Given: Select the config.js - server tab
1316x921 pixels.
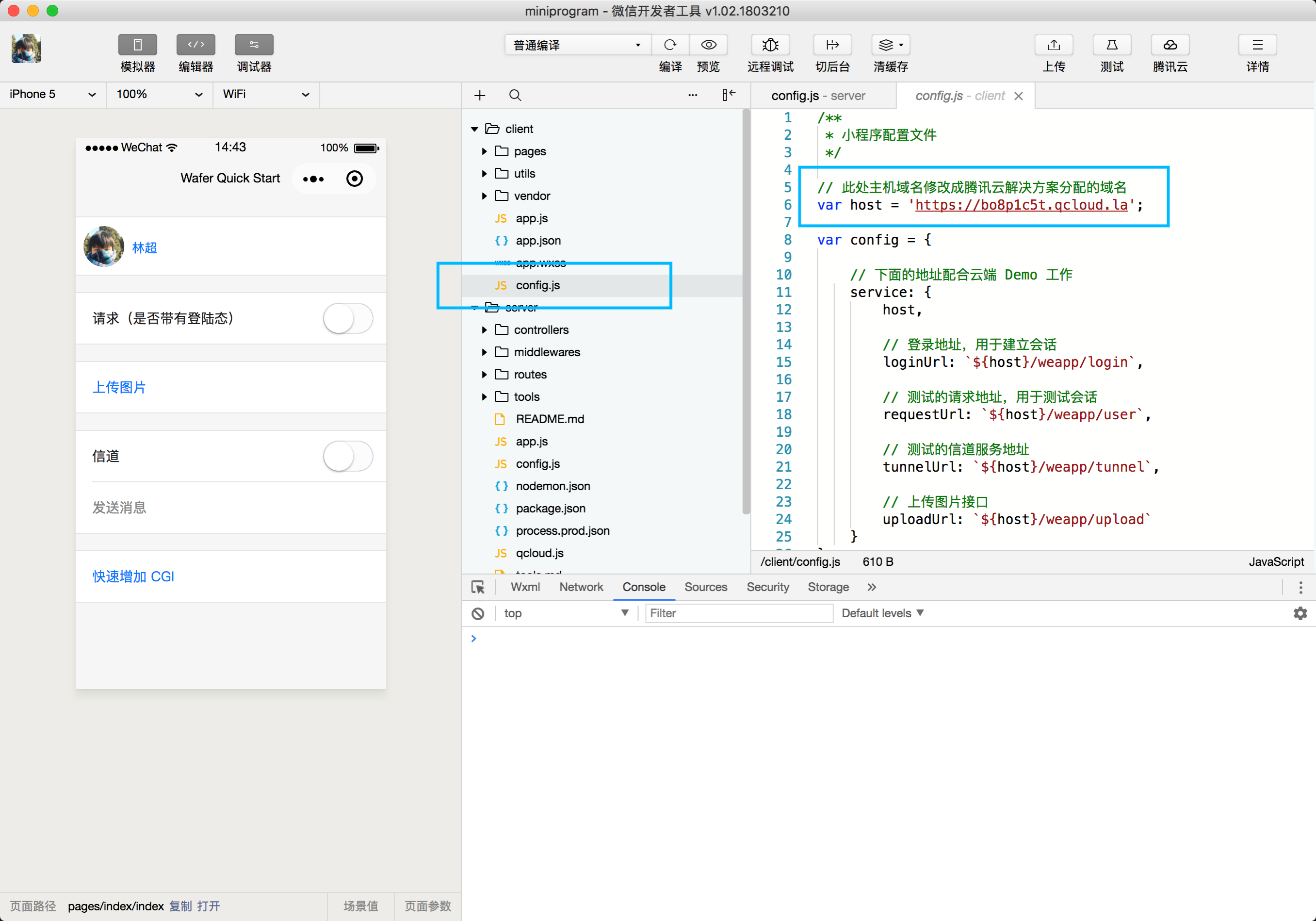Looking at the screenshot, I should [818, 96].
